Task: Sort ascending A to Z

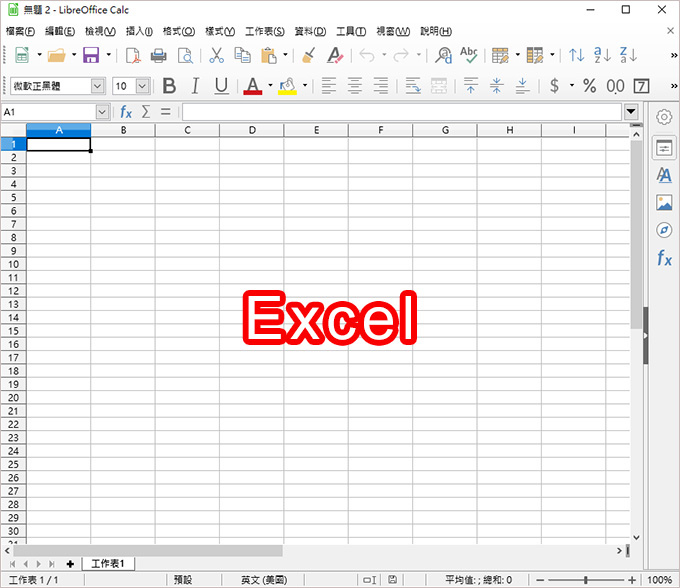Action: coord(602,55)
